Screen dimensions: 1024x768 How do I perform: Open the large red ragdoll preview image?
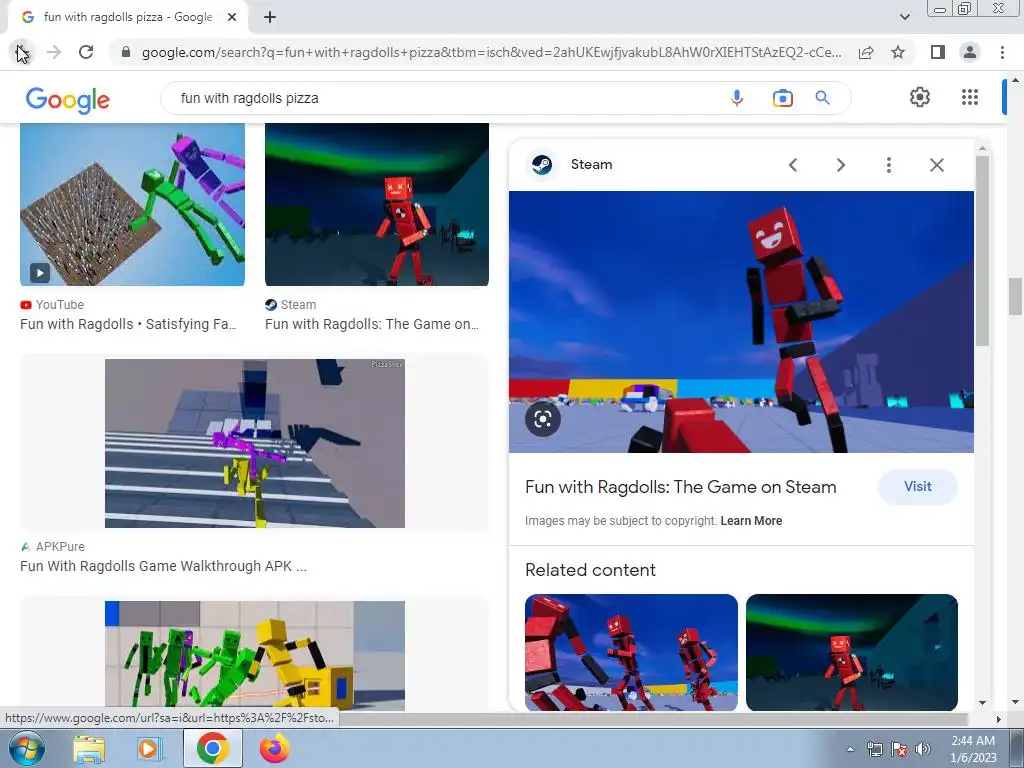point(741,322)
